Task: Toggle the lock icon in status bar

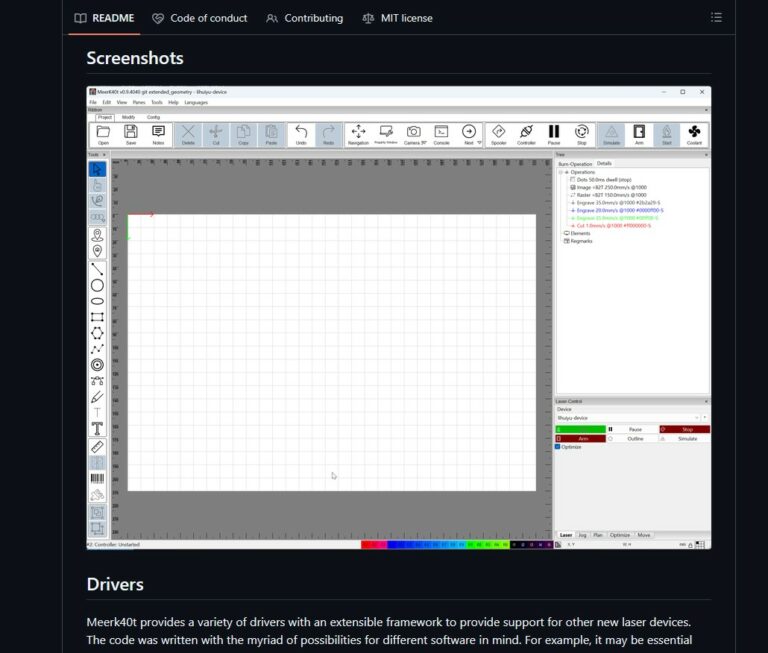Action: [690, 545]
